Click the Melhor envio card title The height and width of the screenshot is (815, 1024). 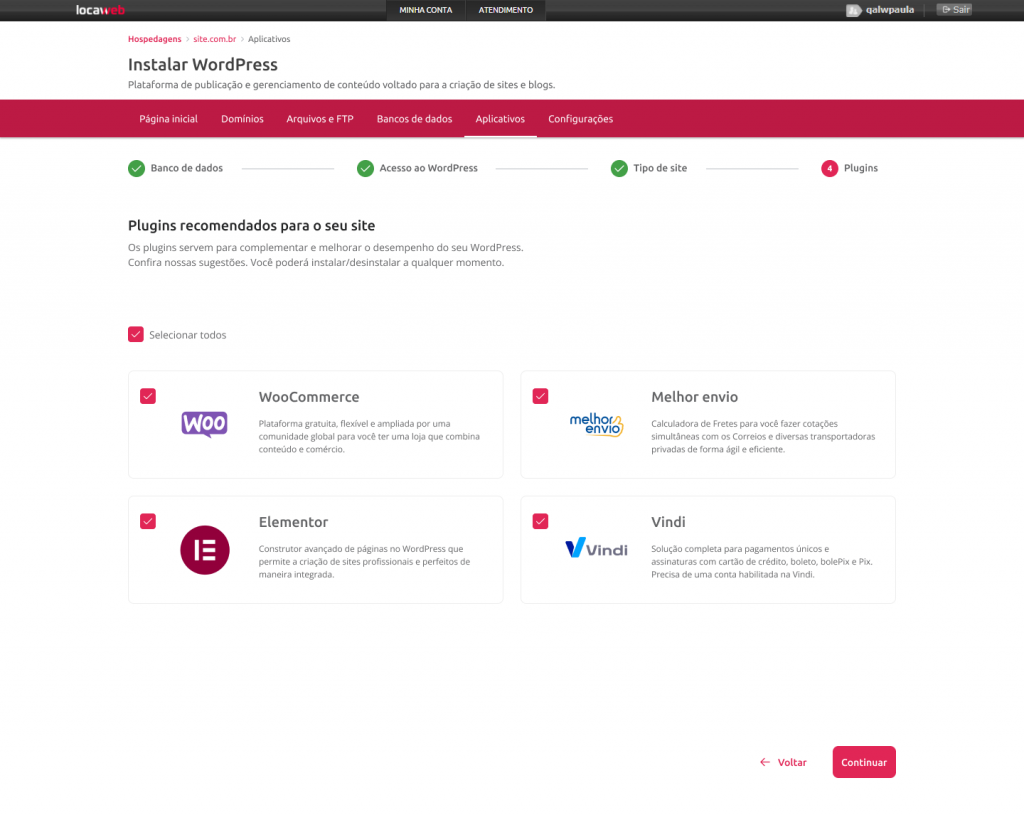coord(694,397)
